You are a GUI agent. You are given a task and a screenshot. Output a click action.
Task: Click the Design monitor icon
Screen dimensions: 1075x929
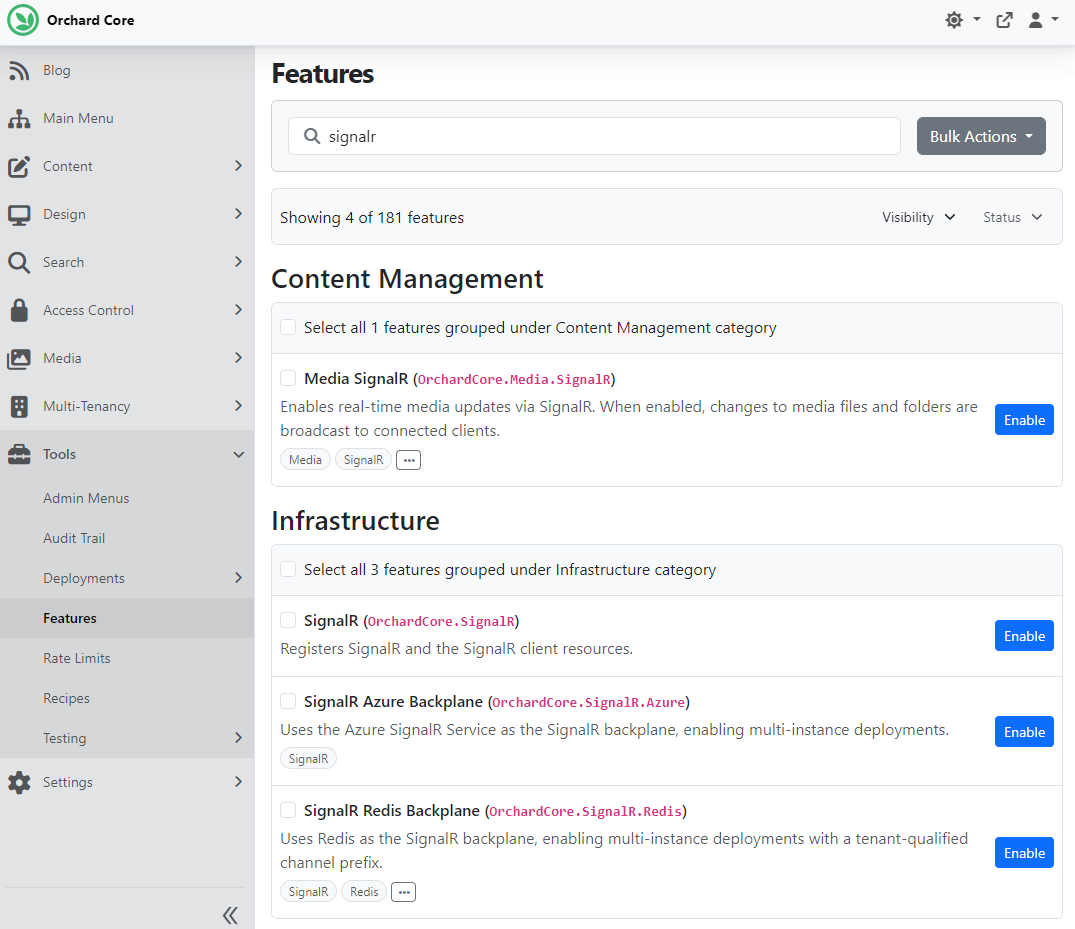pos(19,215)
